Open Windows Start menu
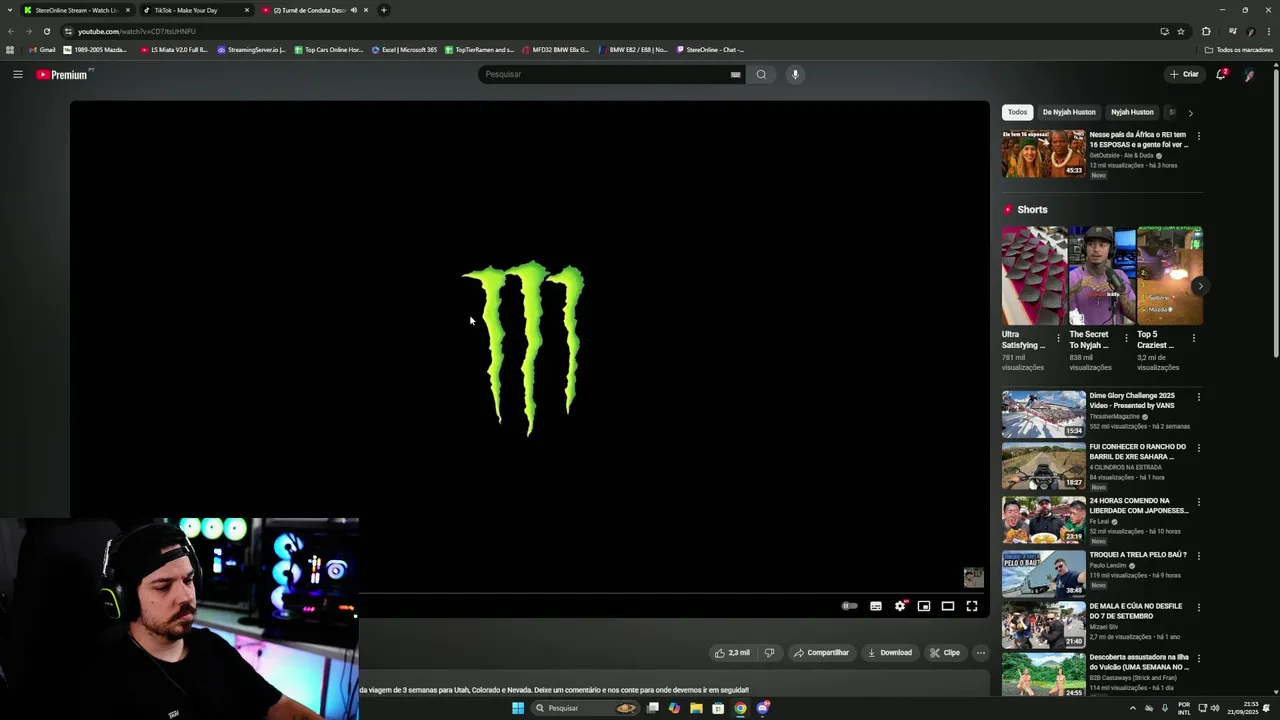 tap(518, 708)
